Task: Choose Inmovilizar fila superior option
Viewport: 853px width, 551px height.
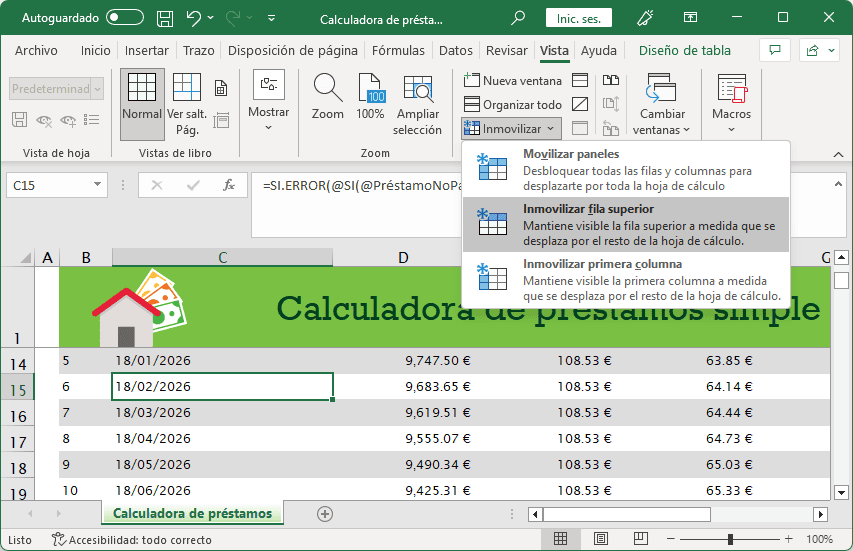Action: [625, 225]
